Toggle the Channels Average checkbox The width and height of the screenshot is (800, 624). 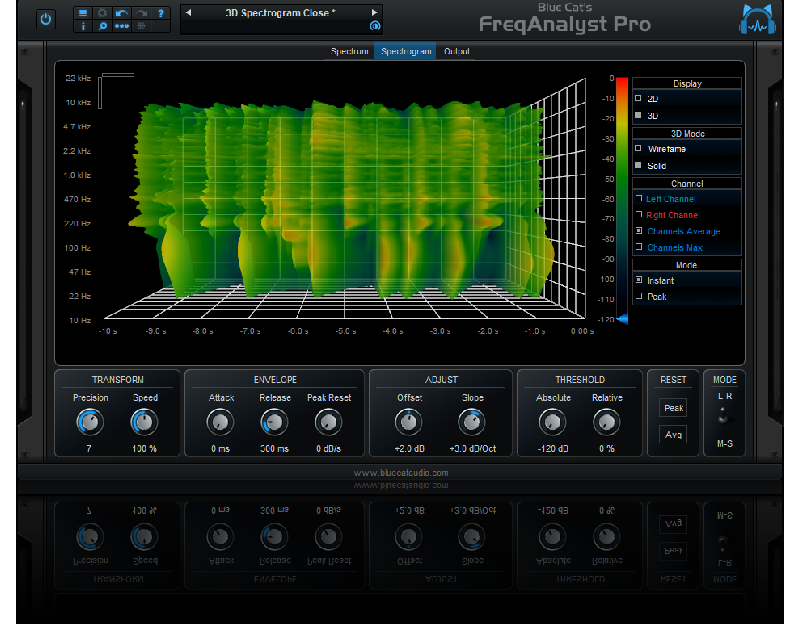(x=638, y=231)
